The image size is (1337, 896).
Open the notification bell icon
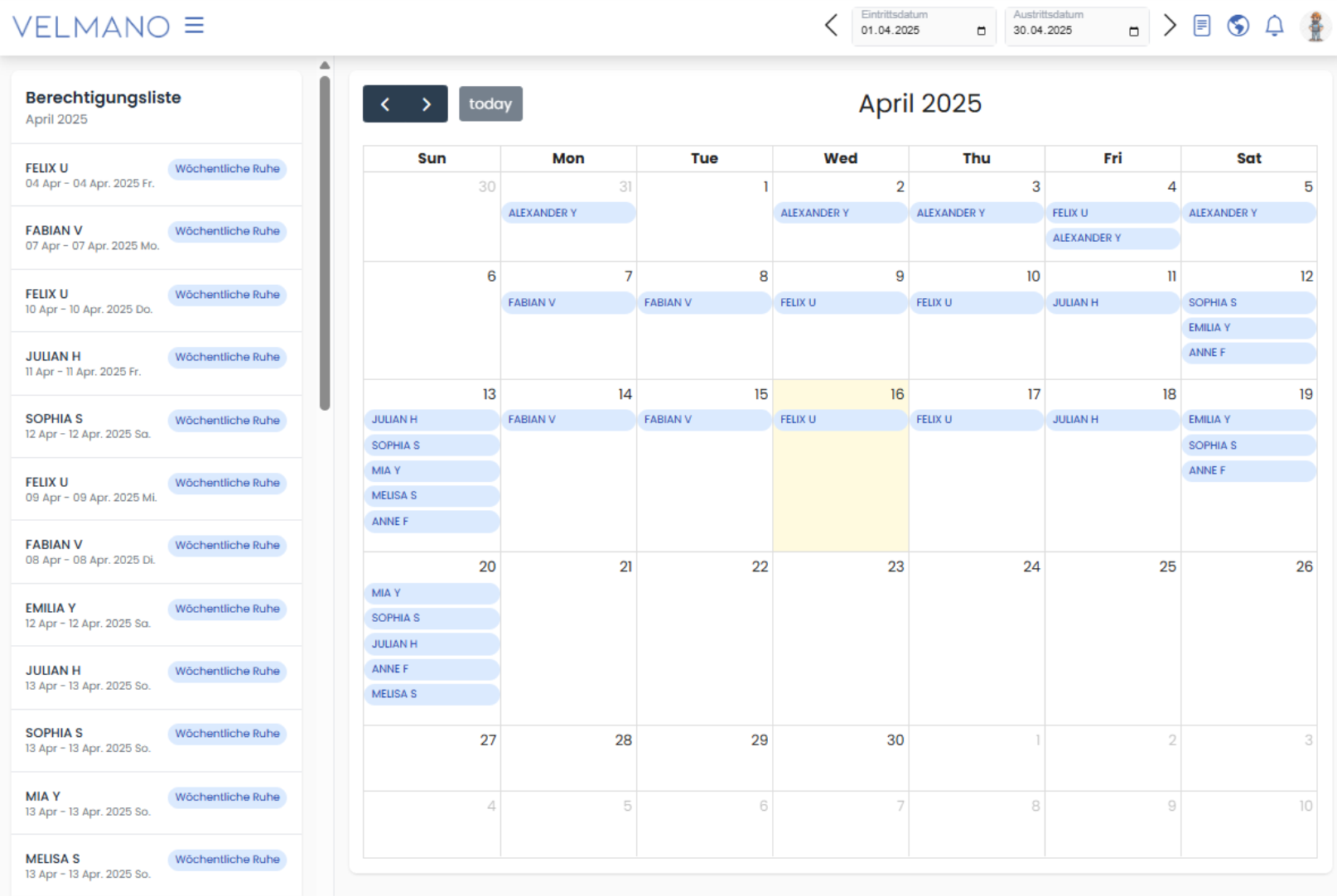point(1274,26)
